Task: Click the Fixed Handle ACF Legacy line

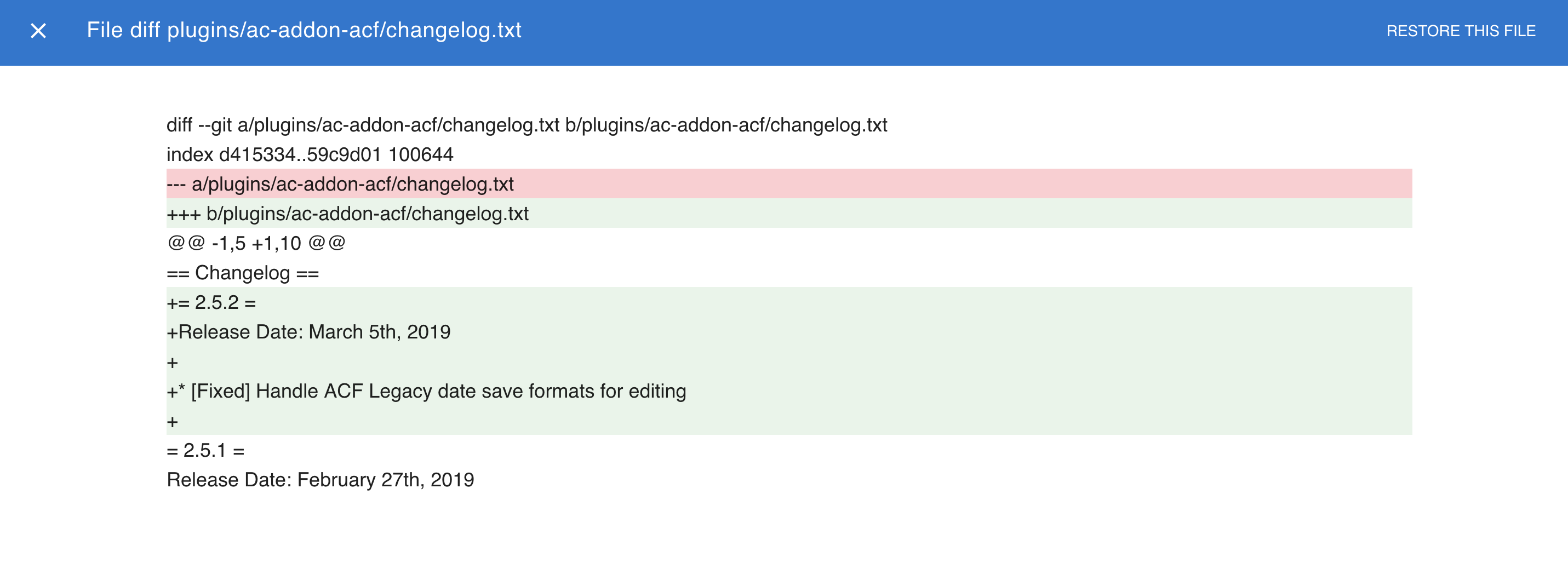Action: [x=426, y=390]
